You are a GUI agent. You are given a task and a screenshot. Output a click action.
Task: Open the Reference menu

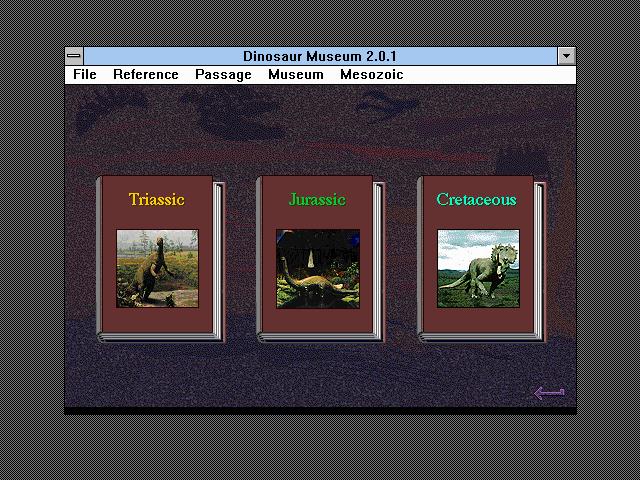(x=146, y=75)
